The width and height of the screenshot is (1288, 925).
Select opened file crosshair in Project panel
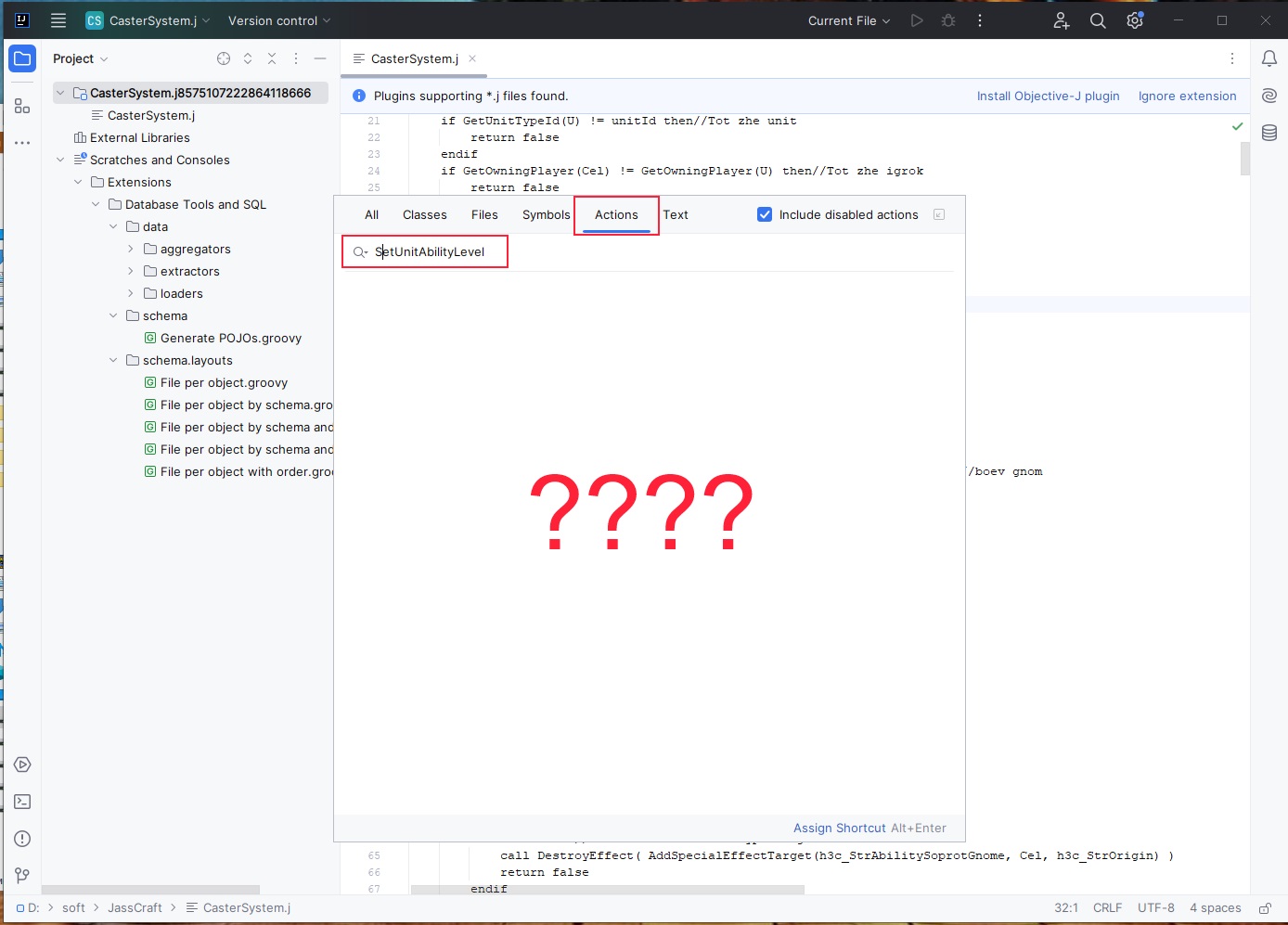point(224,58)
